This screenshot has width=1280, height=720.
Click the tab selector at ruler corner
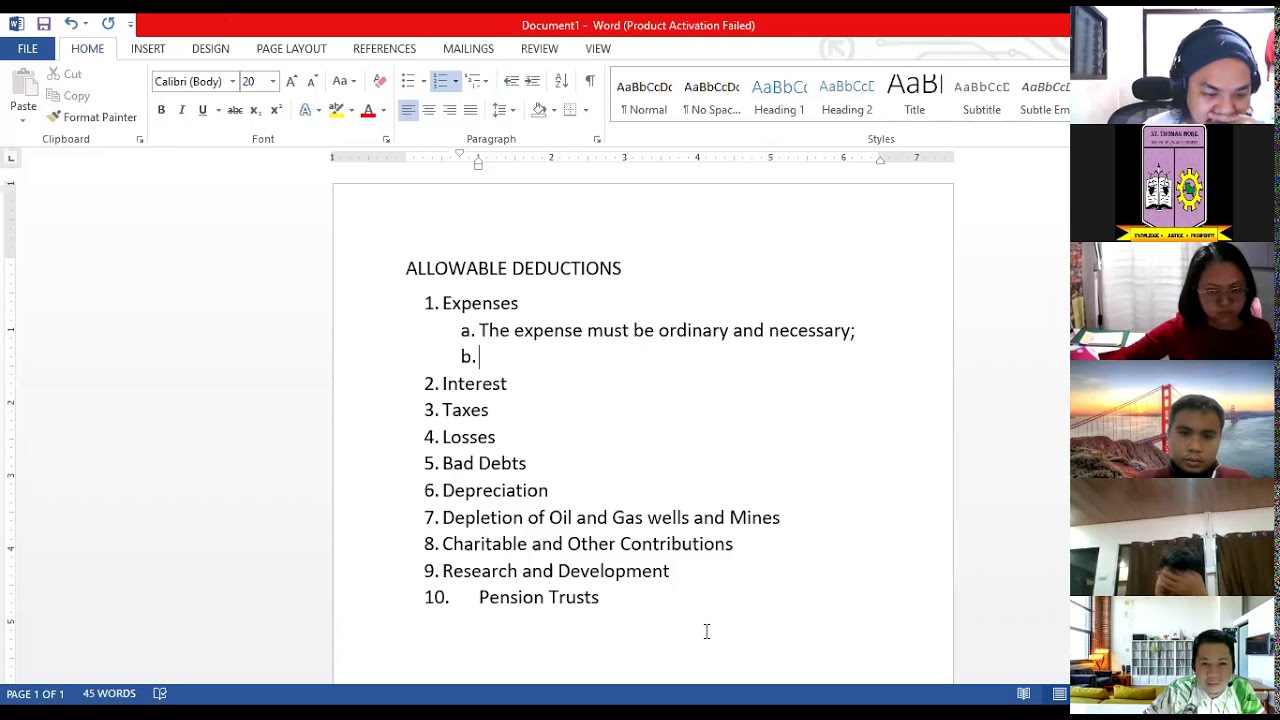tap(10, 158)
